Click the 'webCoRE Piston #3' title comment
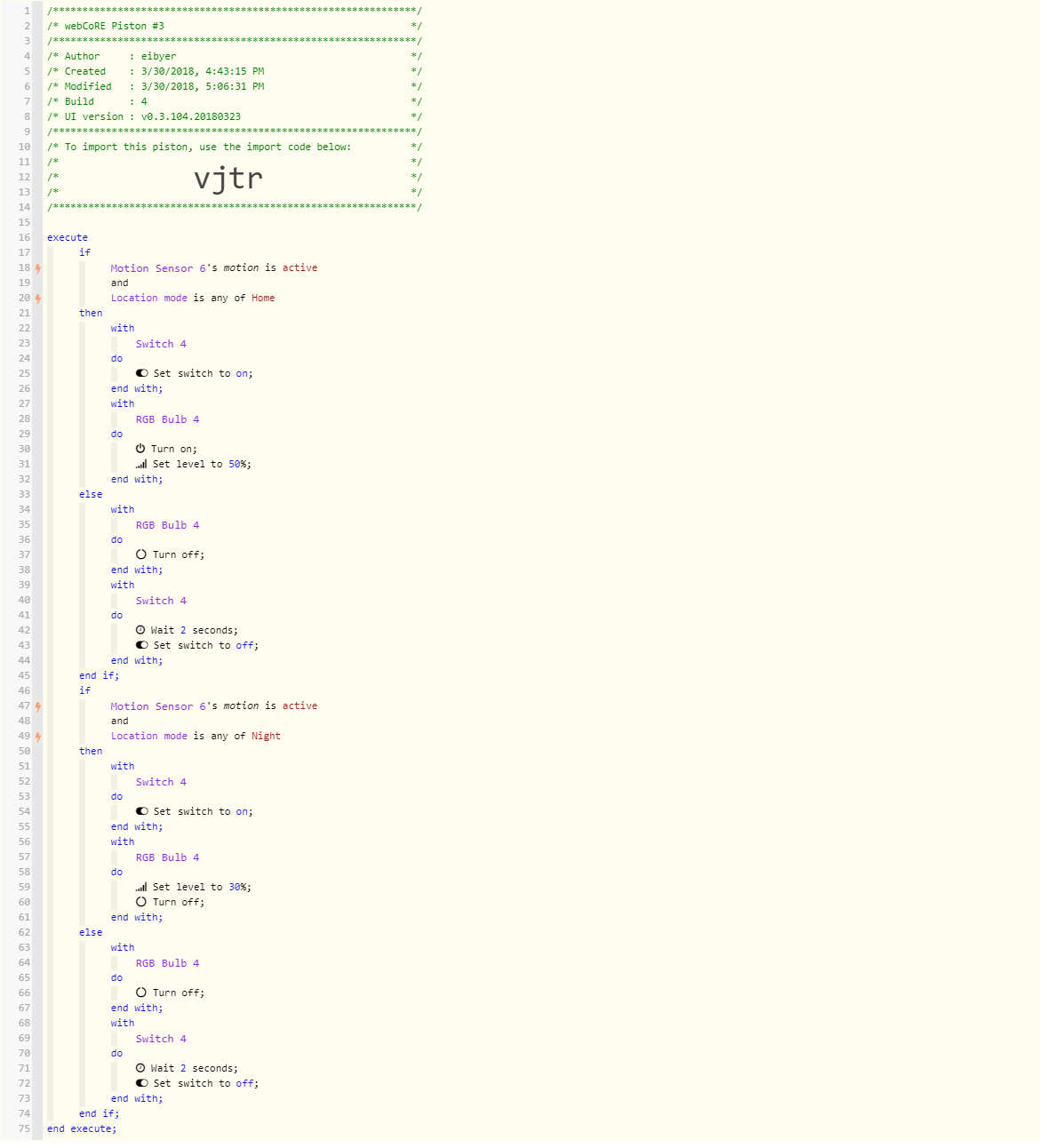This screenshot has width=1047, height=1148. pyautogui.click(x=235, y=27)
